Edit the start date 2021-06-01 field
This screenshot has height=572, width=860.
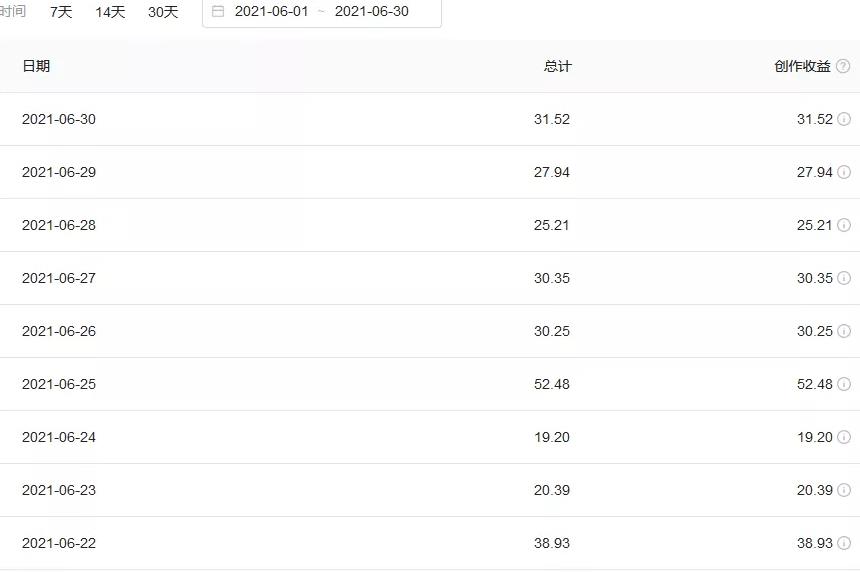[271, 12]
